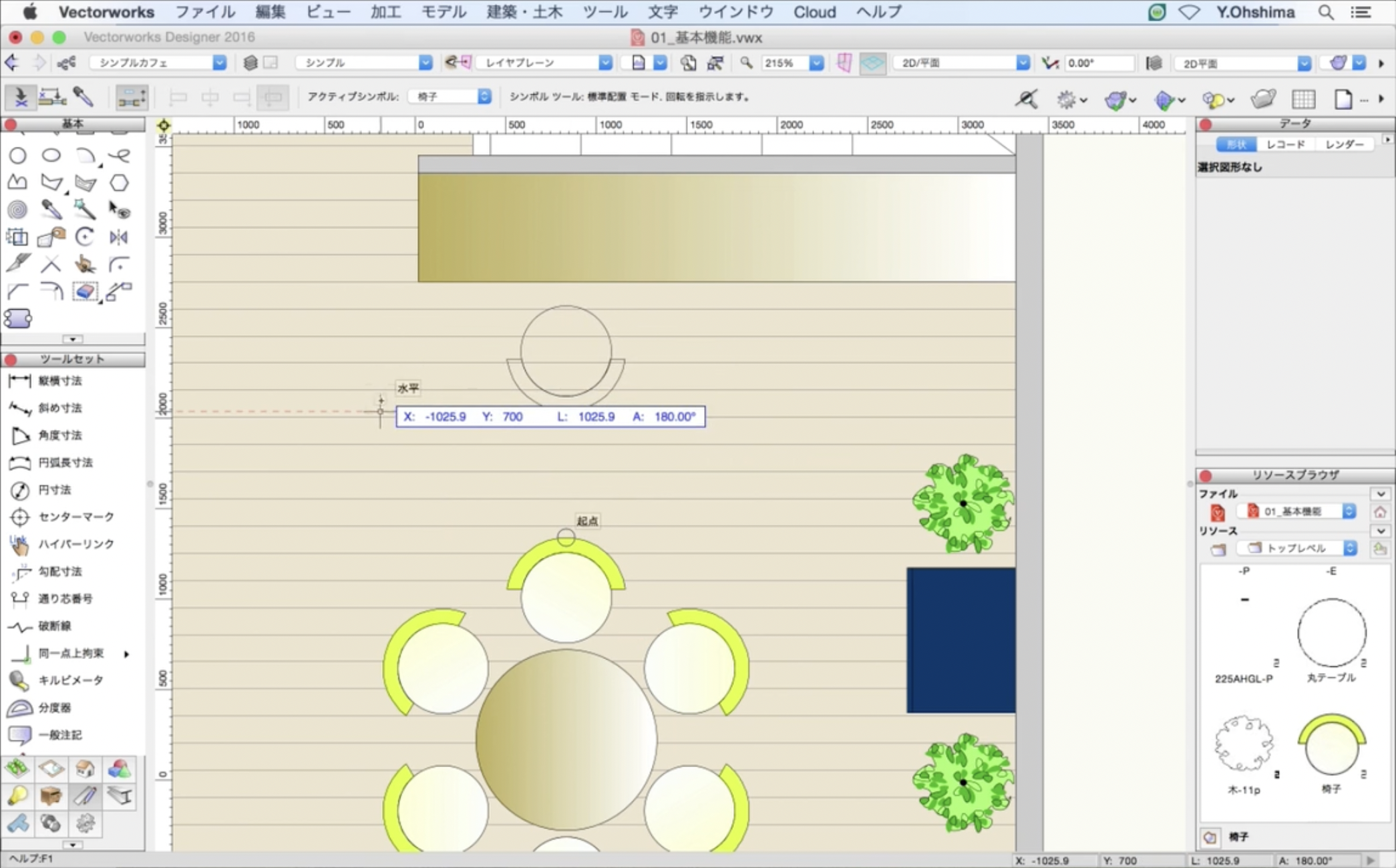Open the 建築・土木 menu
The width and height of the screenshot is (1396, 868).
click(x=524, y=12)
